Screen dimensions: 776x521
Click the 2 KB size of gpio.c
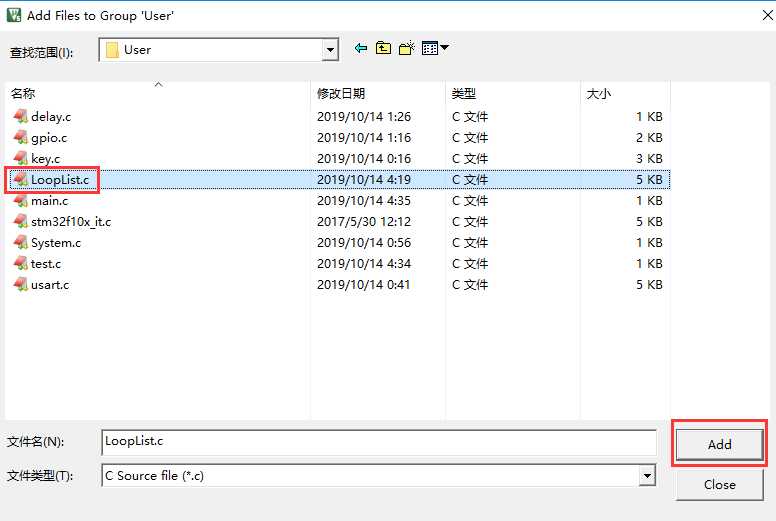(649, 138)
